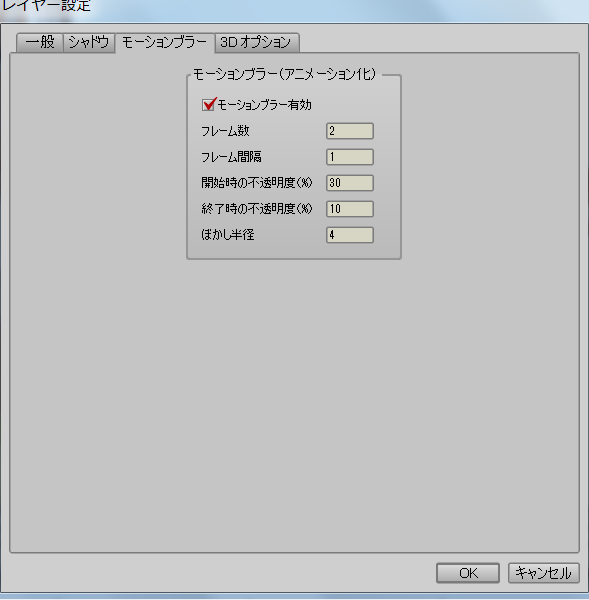Click the 終了時の不透明度(%) label

tap(257, 209)
